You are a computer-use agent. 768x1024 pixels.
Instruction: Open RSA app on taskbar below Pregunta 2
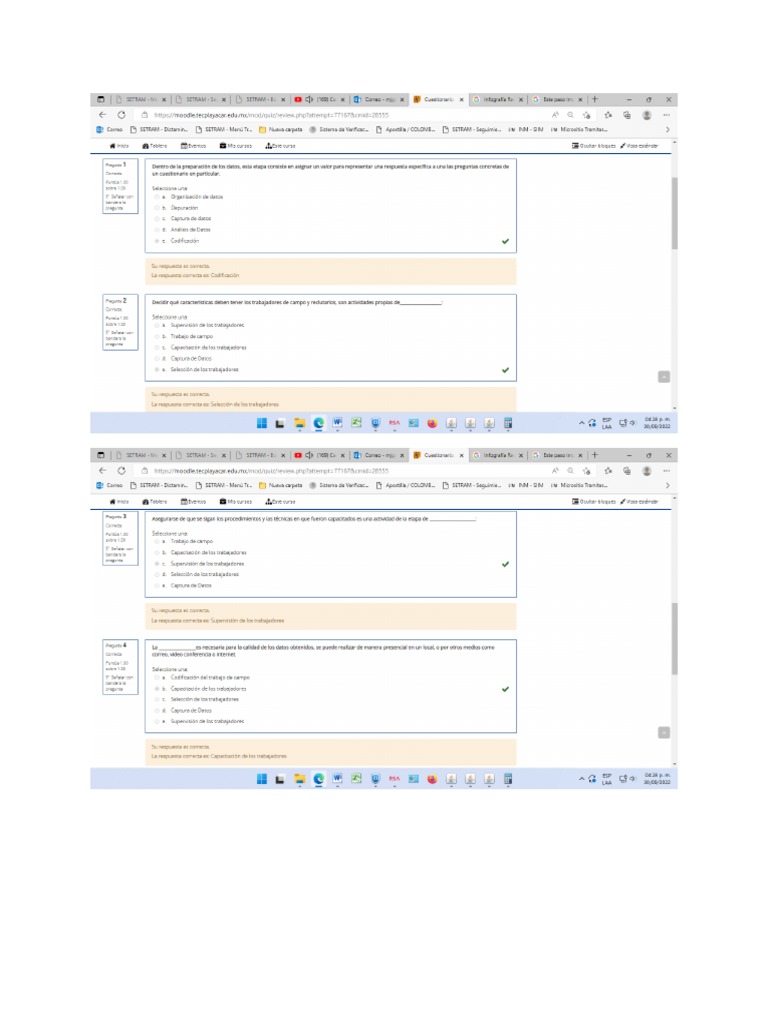click(394, 423)
